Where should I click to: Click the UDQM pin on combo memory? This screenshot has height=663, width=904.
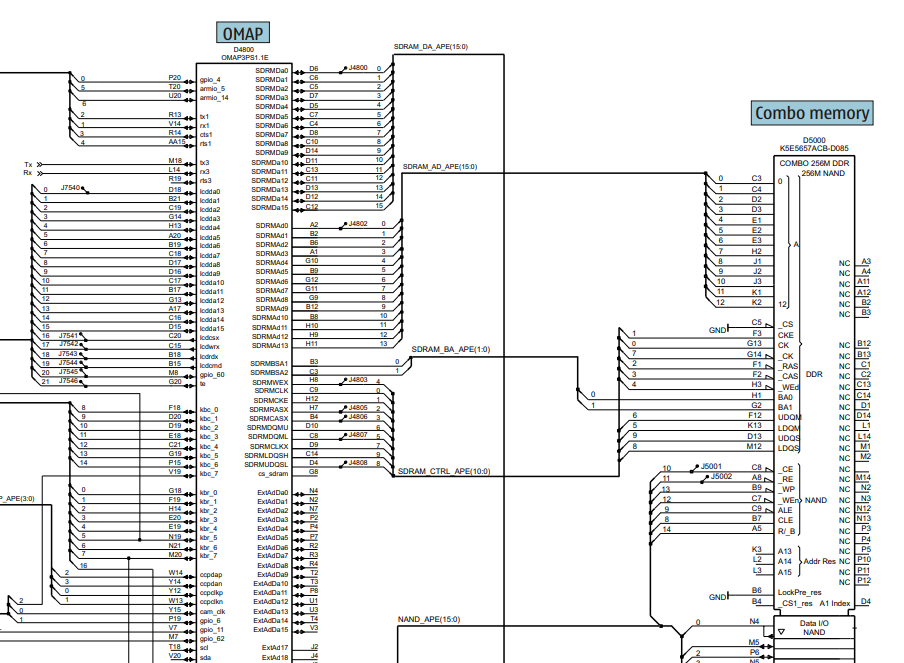tap(789, 417)
